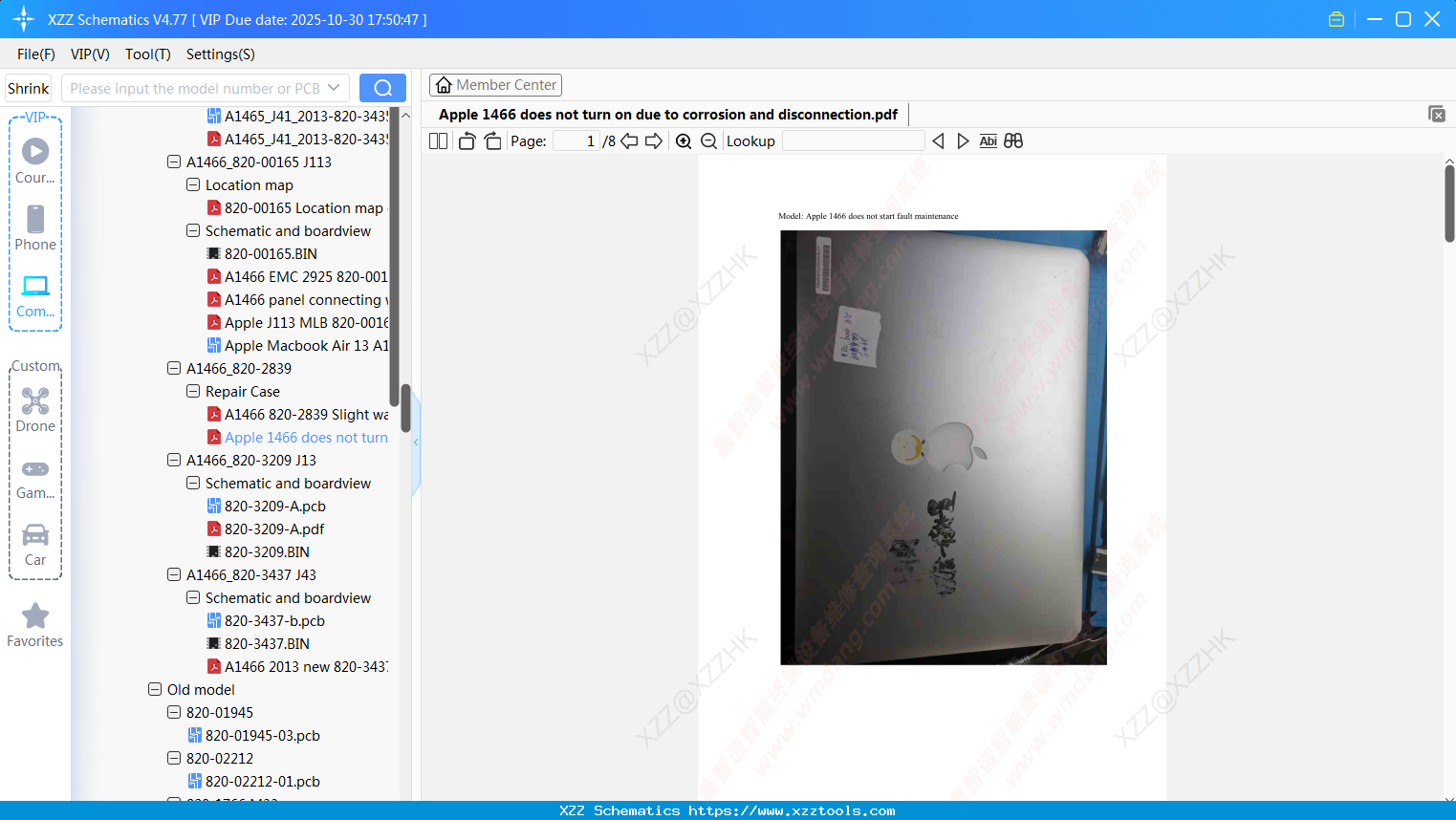Open the Game console category
1456x820 pixels.
pyautogui.click(x=35, y=478)
